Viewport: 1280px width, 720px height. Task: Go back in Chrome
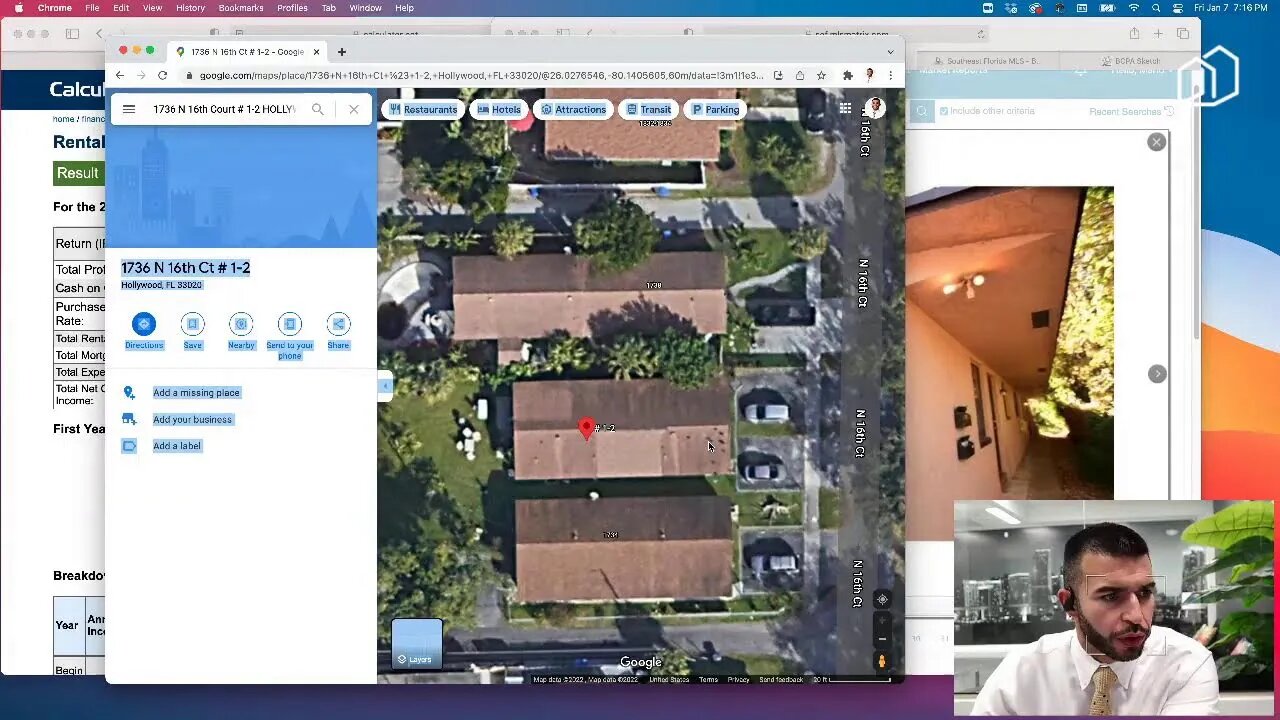pyautogui.click(x=120, y=75)
